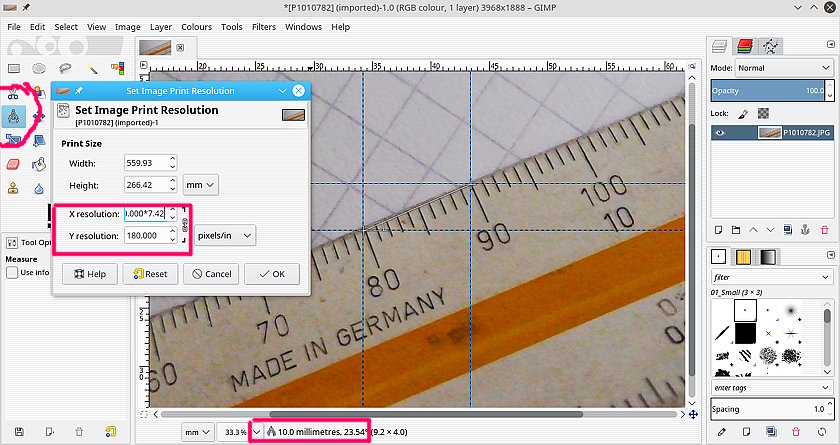
Task: Toggle the resolution chain link
Action: (185, 224)
